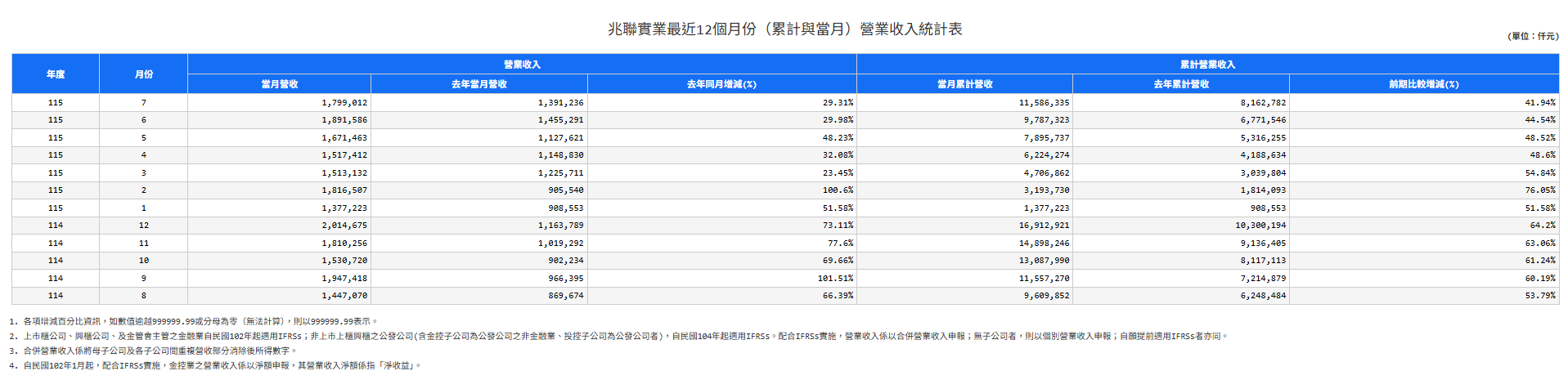
Task: Click the 去年累計營收 column header
Action: (x=1181, y=83)
